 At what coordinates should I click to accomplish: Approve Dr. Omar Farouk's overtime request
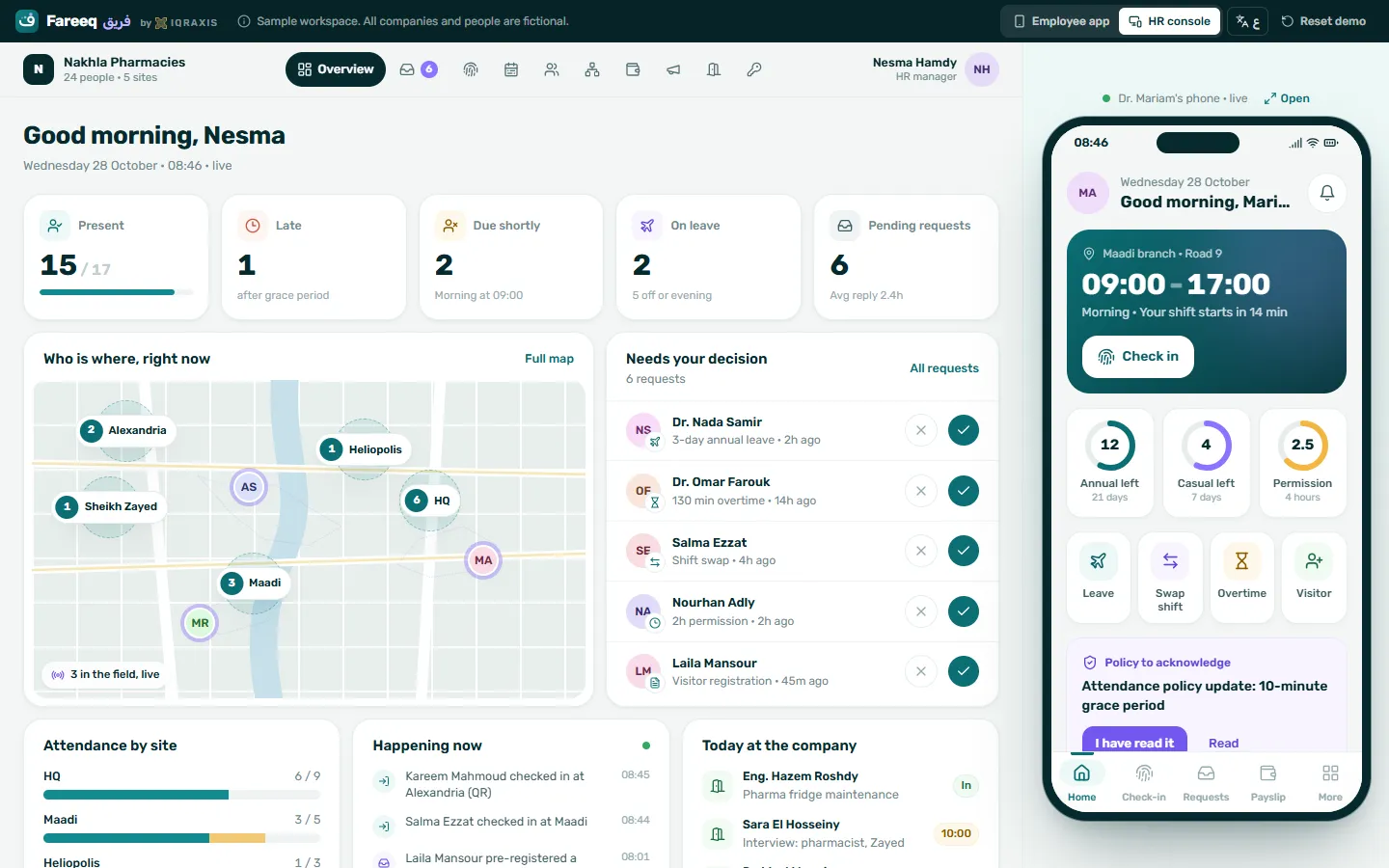964,491
